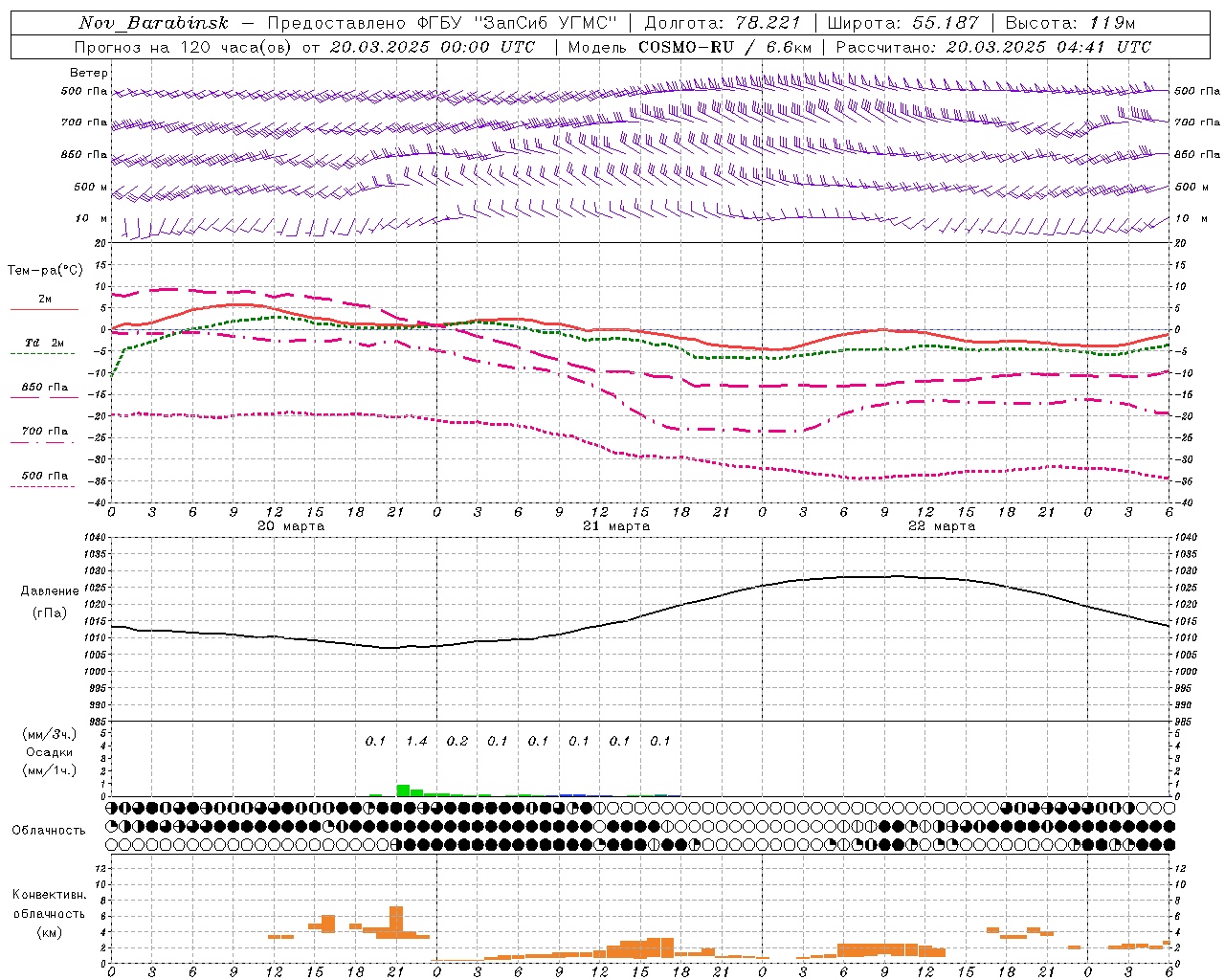The width and height of the screenshot is (1225, 980).
Task: Click the elevation text 'Высота: 119м'
Action: (1071, 23)
